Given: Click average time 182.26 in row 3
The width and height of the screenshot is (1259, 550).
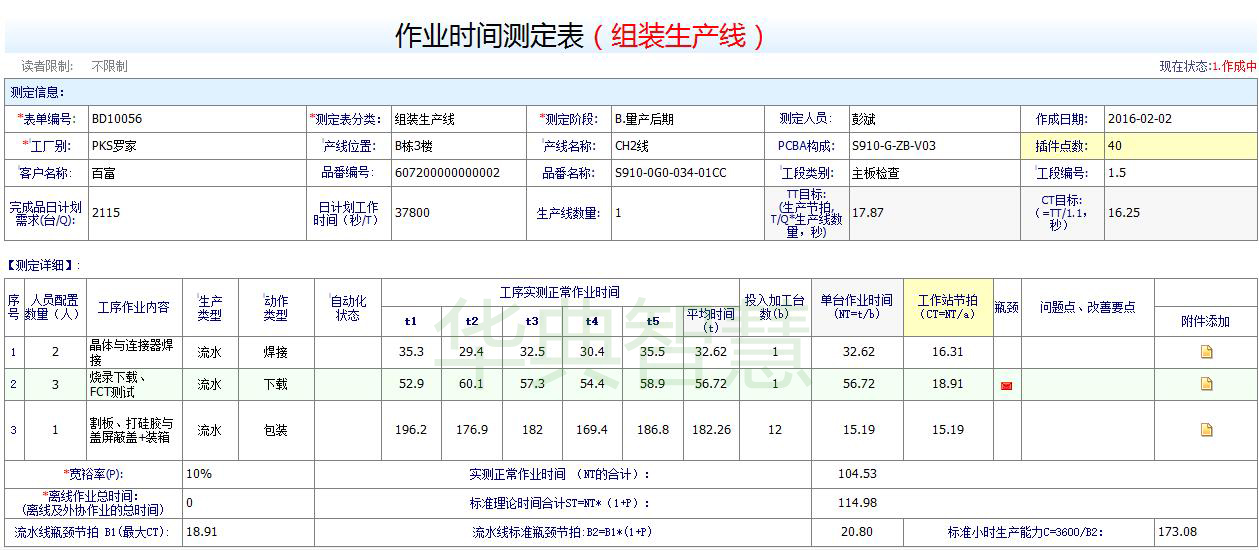Looking at the screenshot, I should coord(711,430).
